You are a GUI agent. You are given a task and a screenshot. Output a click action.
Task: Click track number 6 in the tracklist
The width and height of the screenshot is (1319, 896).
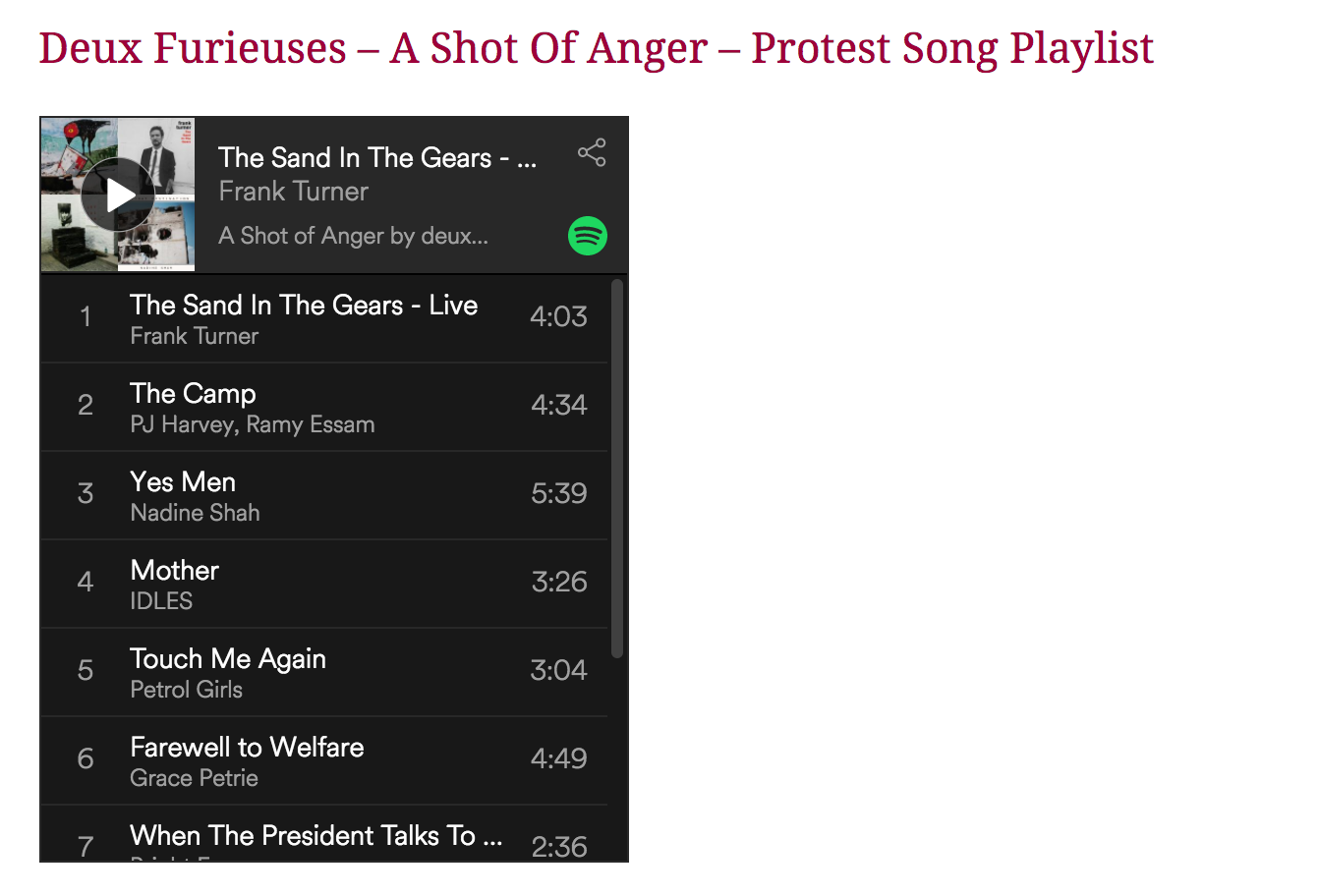point(86,758)
